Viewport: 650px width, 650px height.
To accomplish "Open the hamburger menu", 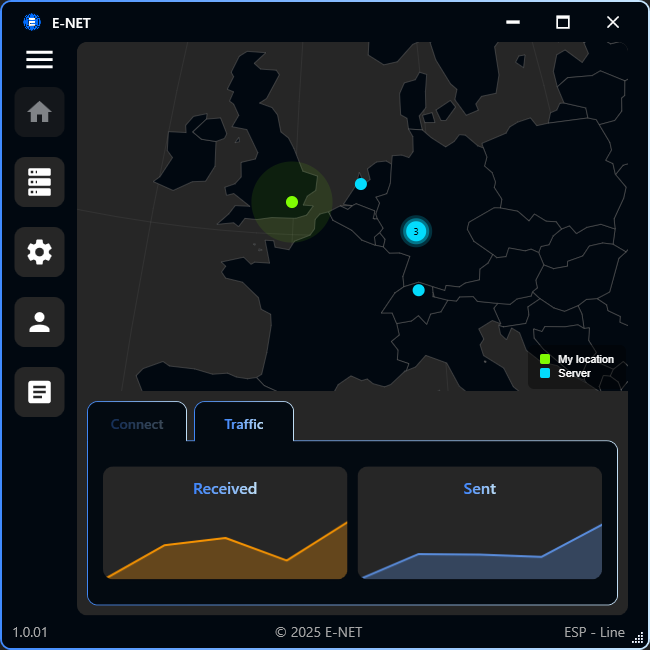I will click(x=39, y=59).
